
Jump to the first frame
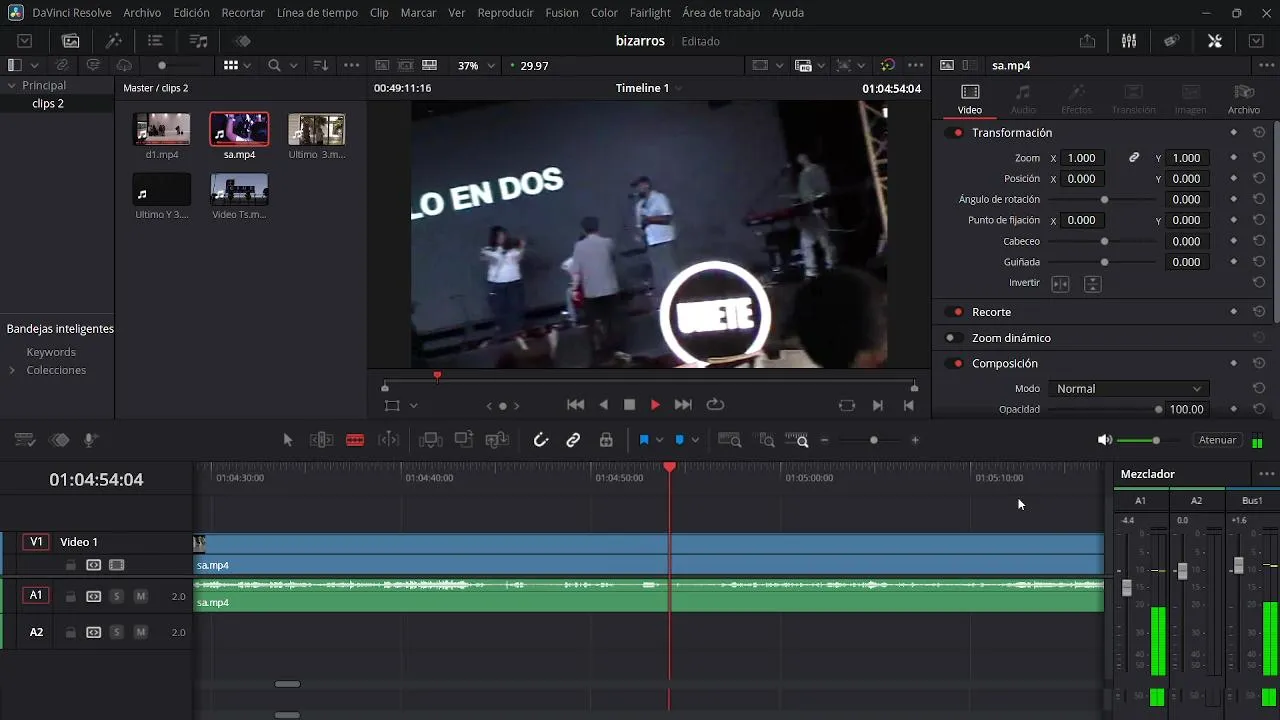575,405
